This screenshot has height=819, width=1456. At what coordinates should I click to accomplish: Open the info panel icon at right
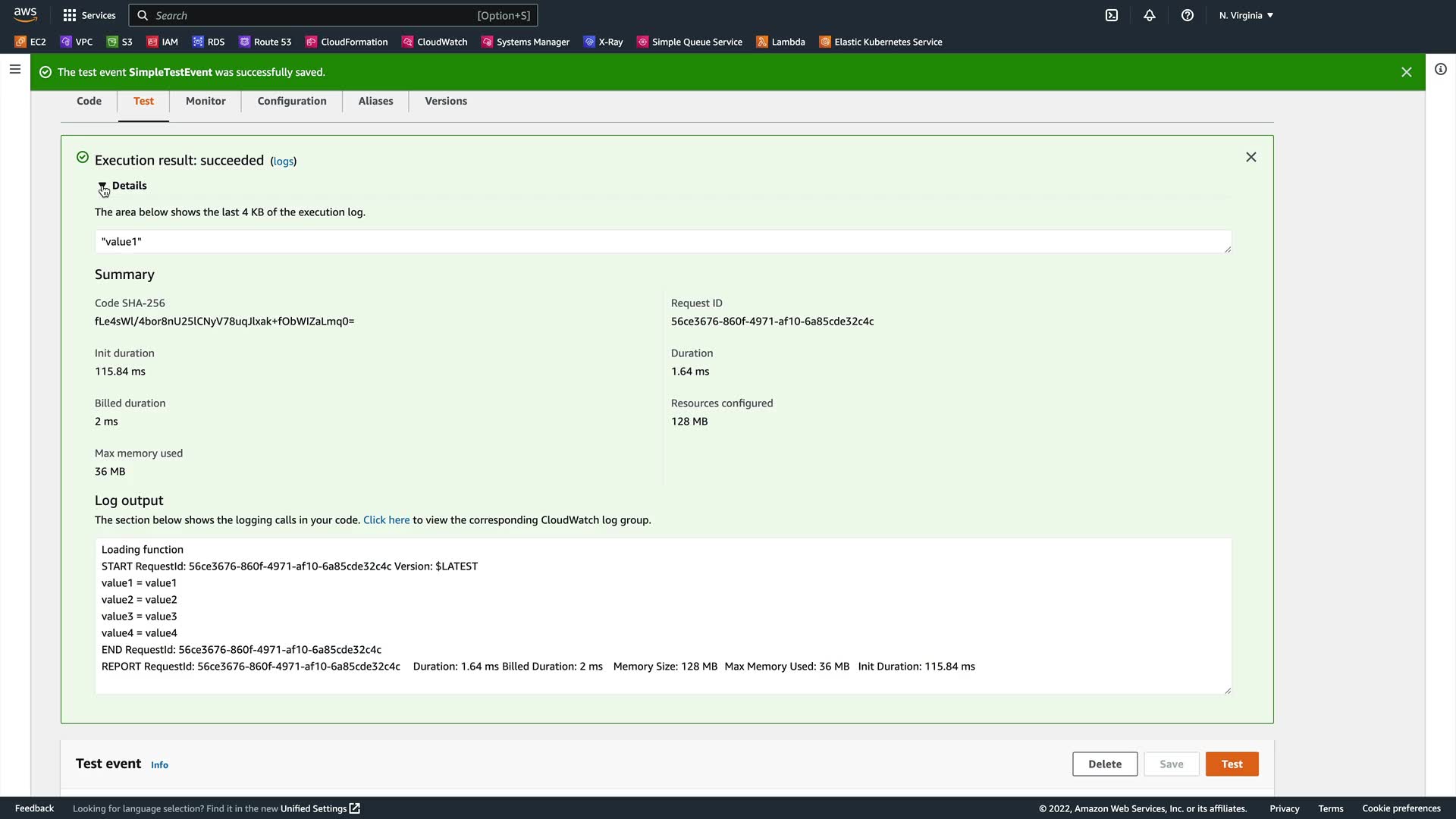[1441, 69]
